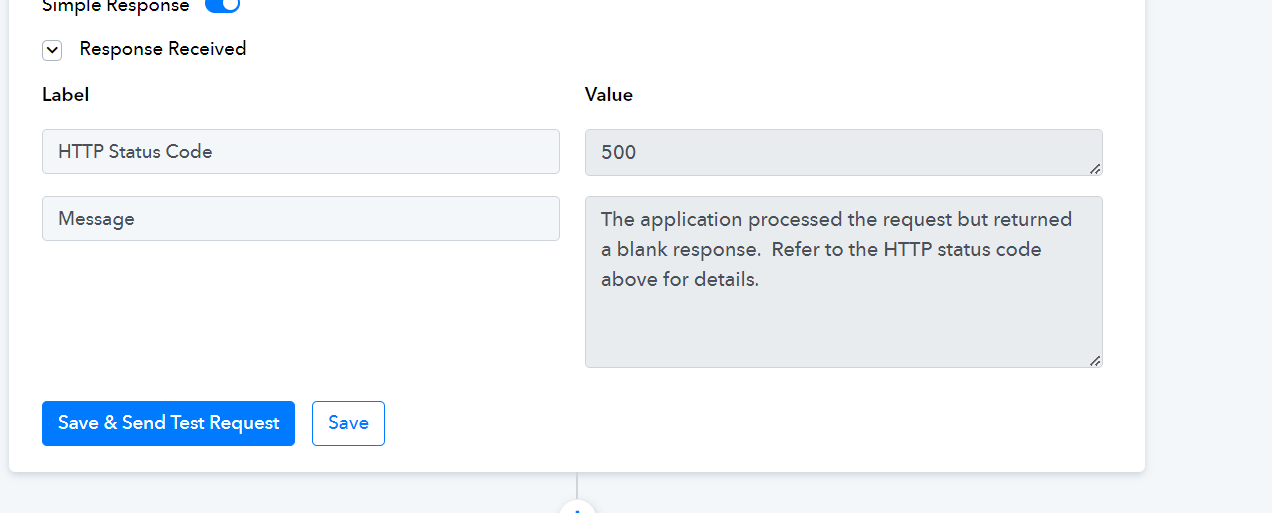1272x513 pixels.
Task: Click Save & Send Test Request
Action: 168,423
